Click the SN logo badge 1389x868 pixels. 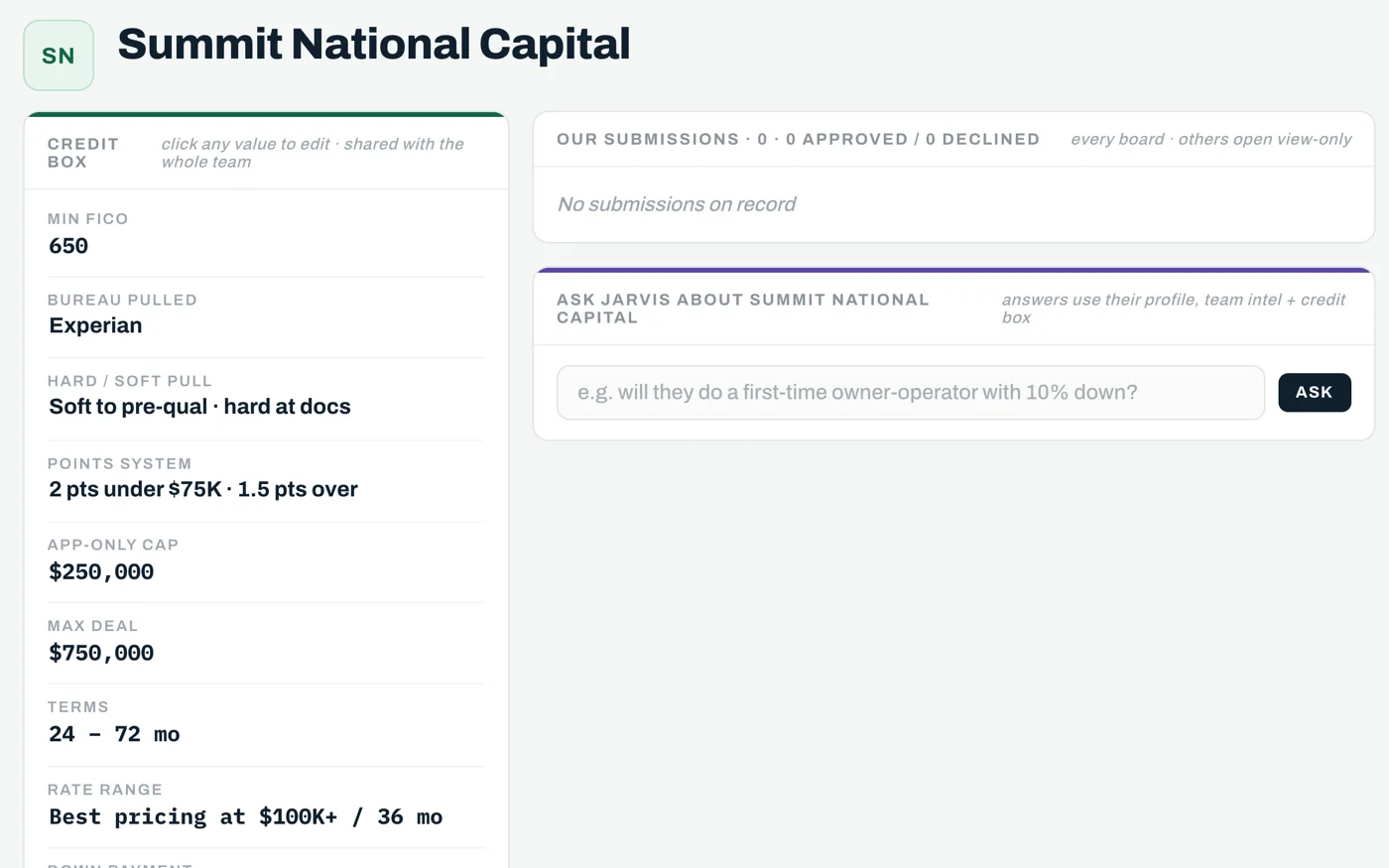59,56
